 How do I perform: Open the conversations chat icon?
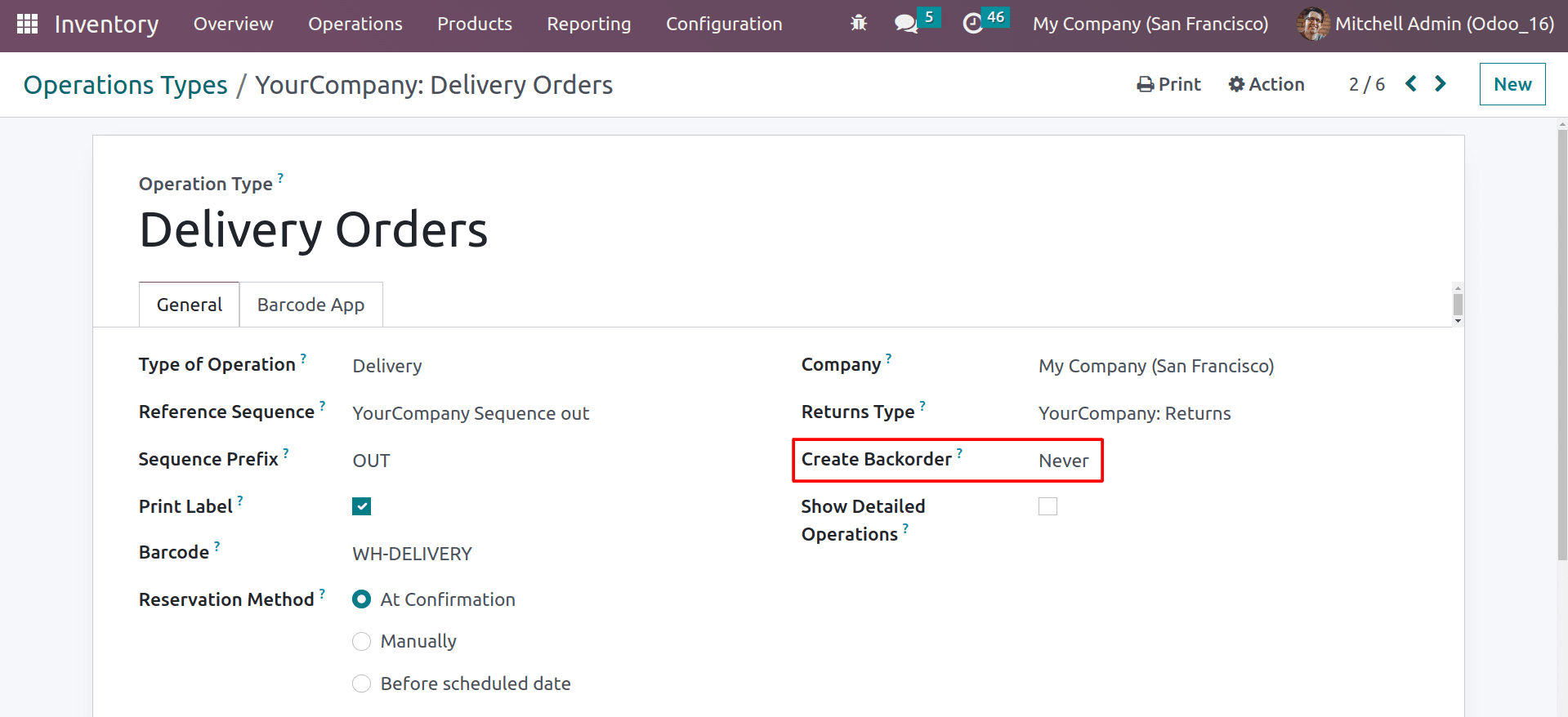[906, 24]
